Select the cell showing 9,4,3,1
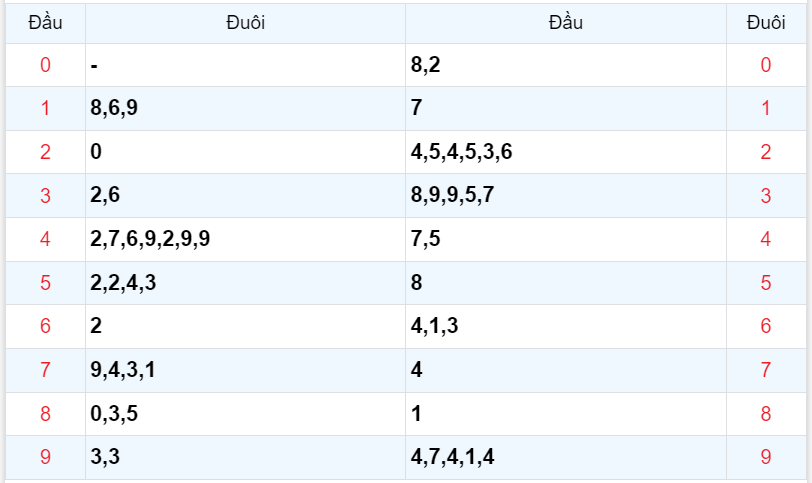This screenshot has width=812, height=483. click(x=245, y=370)
